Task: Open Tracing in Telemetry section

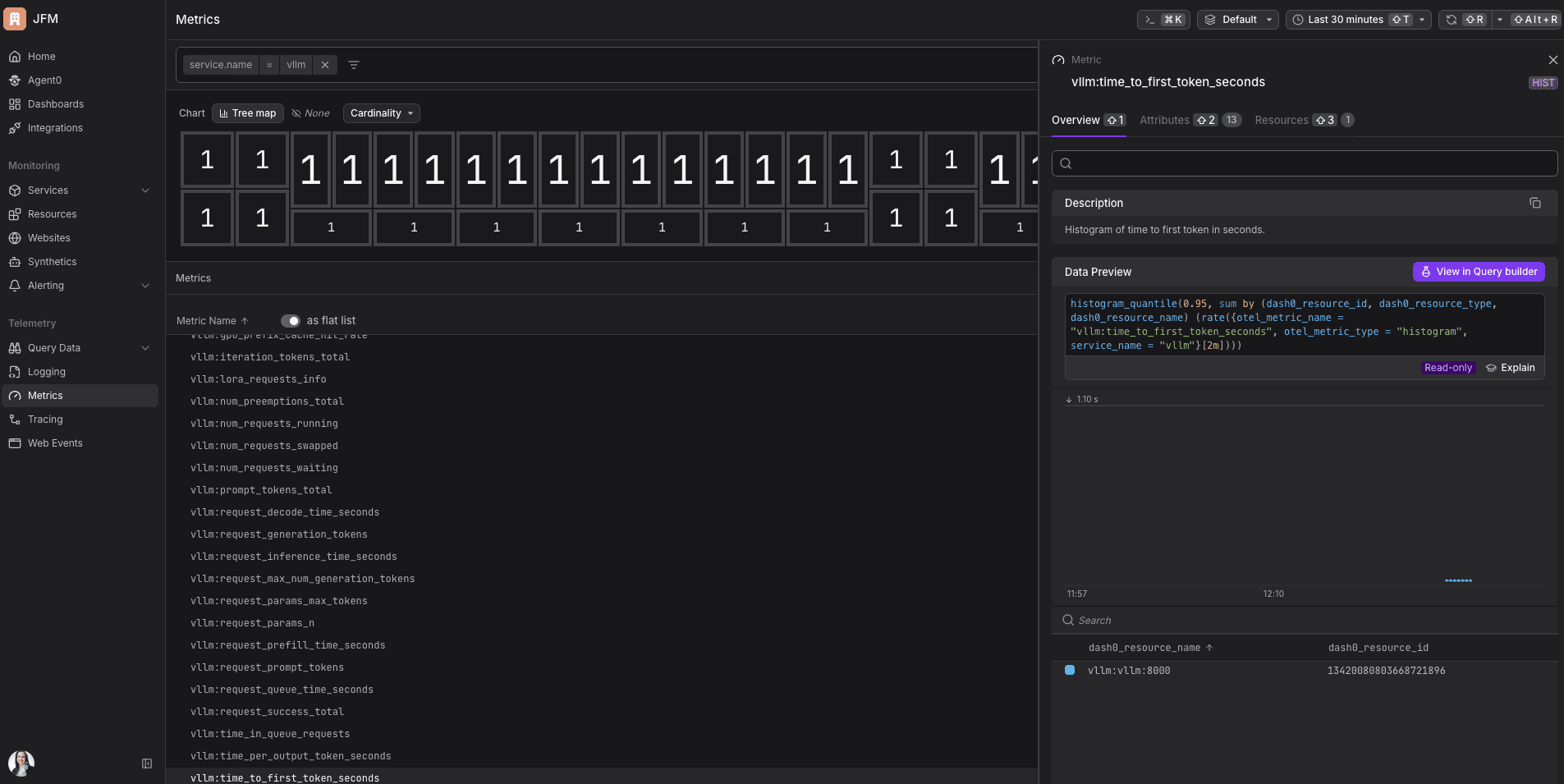Action: [45, 420]
